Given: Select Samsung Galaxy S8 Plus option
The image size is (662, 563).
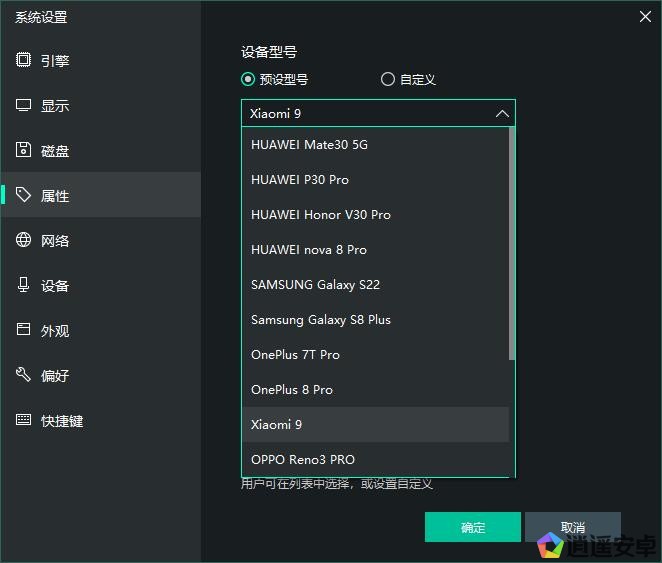Looking at the screenshot, I should 376,320.
